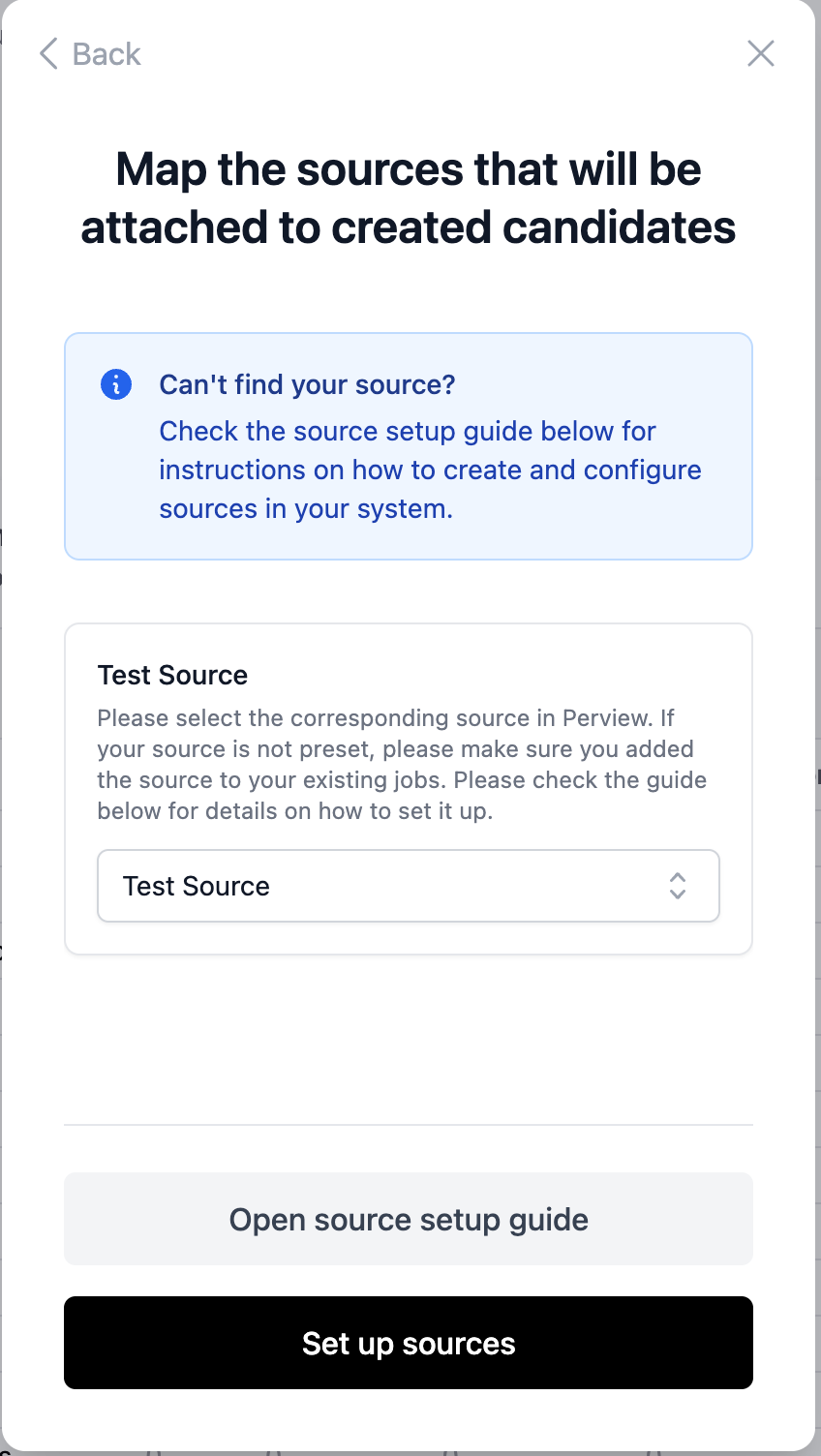Click the back chevron arrow icon
The width and height of the screenshot is (821, 1456).
(48, 54)
